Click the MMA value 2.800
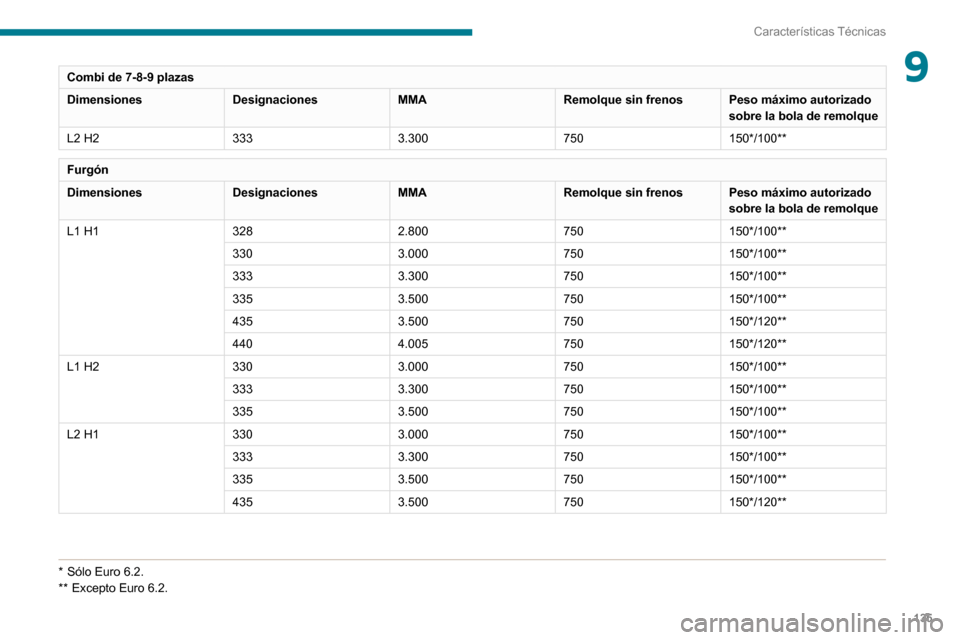The width and height of the screenshot is (960, 640). 413,231
